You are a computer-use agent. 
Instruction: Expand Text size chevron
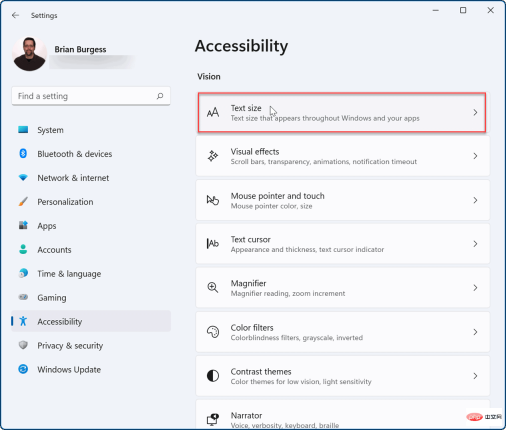(475, 113)
